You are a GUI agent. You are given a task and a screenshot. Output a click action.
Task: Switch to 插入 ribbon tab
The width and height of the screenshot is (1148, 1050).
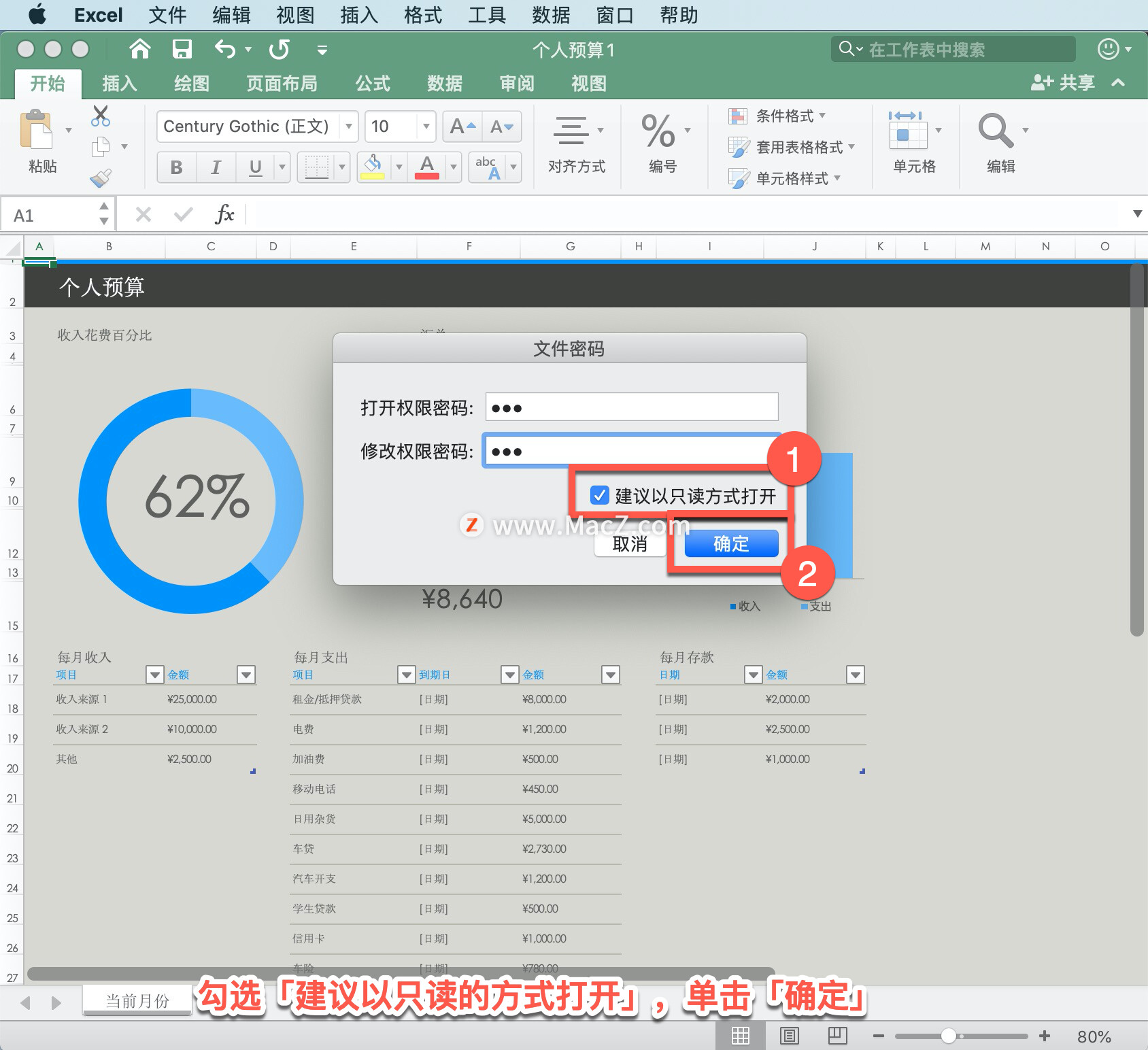tap(120, 84)
